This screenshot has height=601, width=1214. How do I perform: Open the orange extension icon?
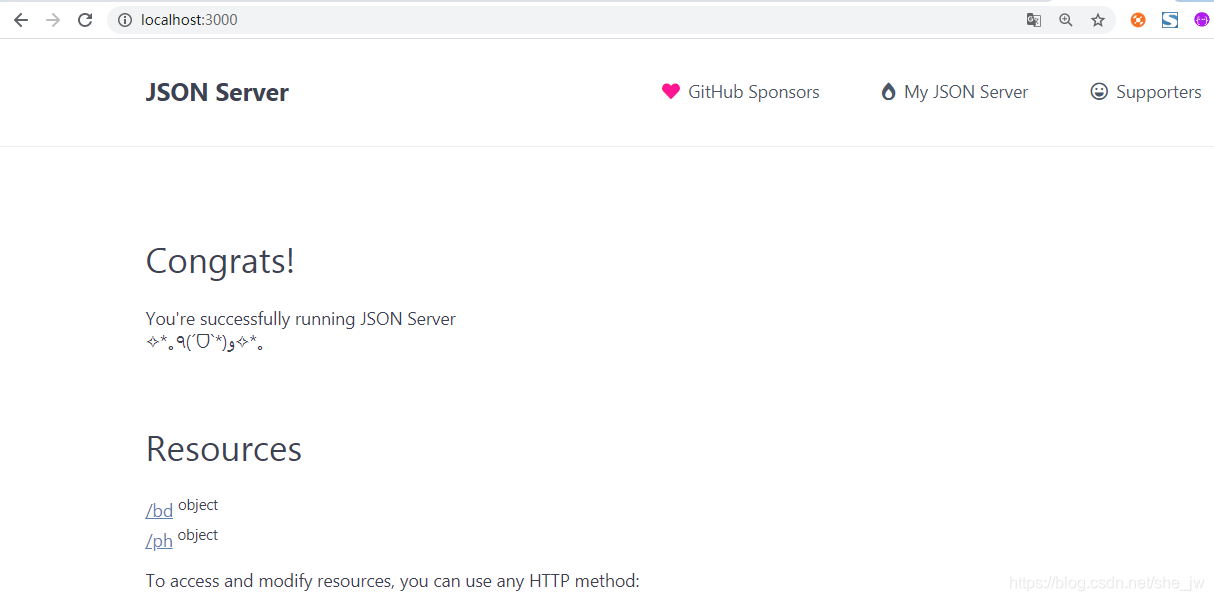tap(1138, 20)
